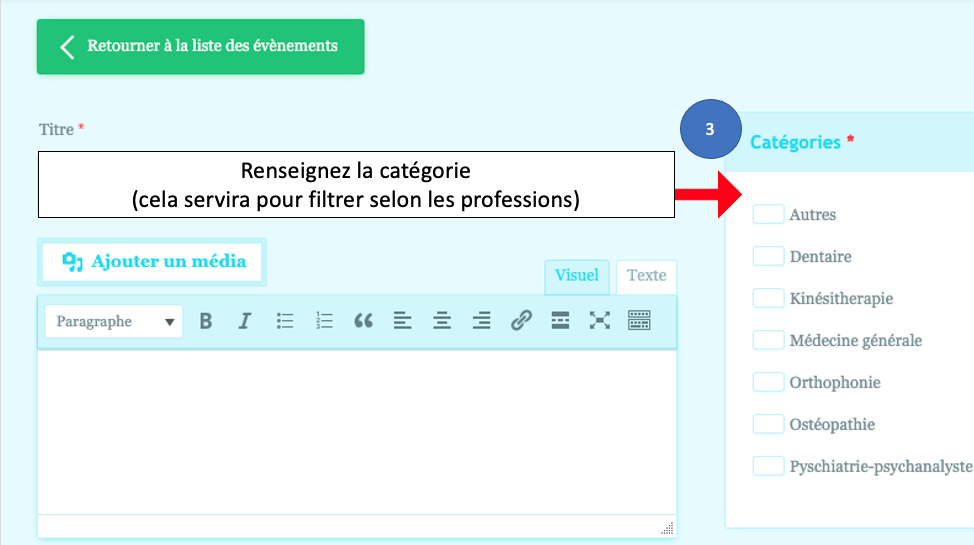Click Retourner à la liste des évènements

pyautogui.click(x=200, y=46)
